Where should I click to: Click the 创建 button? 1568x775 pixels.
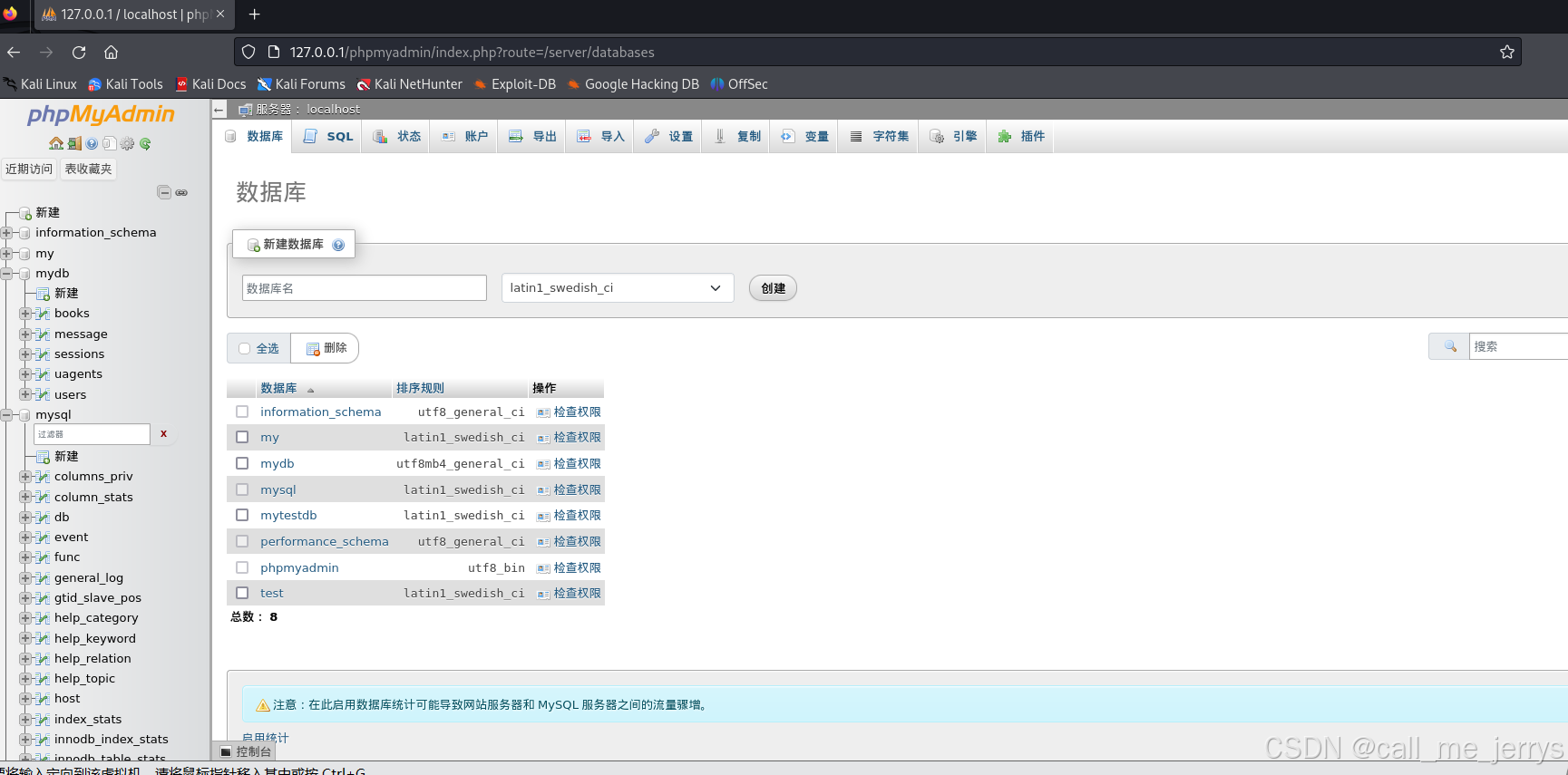(773, 288)
